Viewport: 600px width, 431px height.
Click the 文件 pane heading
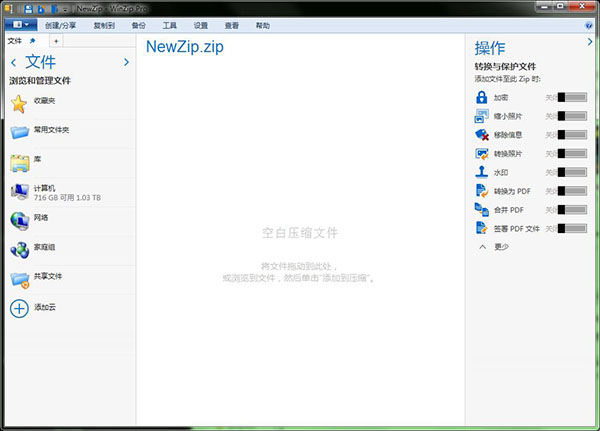tap(41, 62)
